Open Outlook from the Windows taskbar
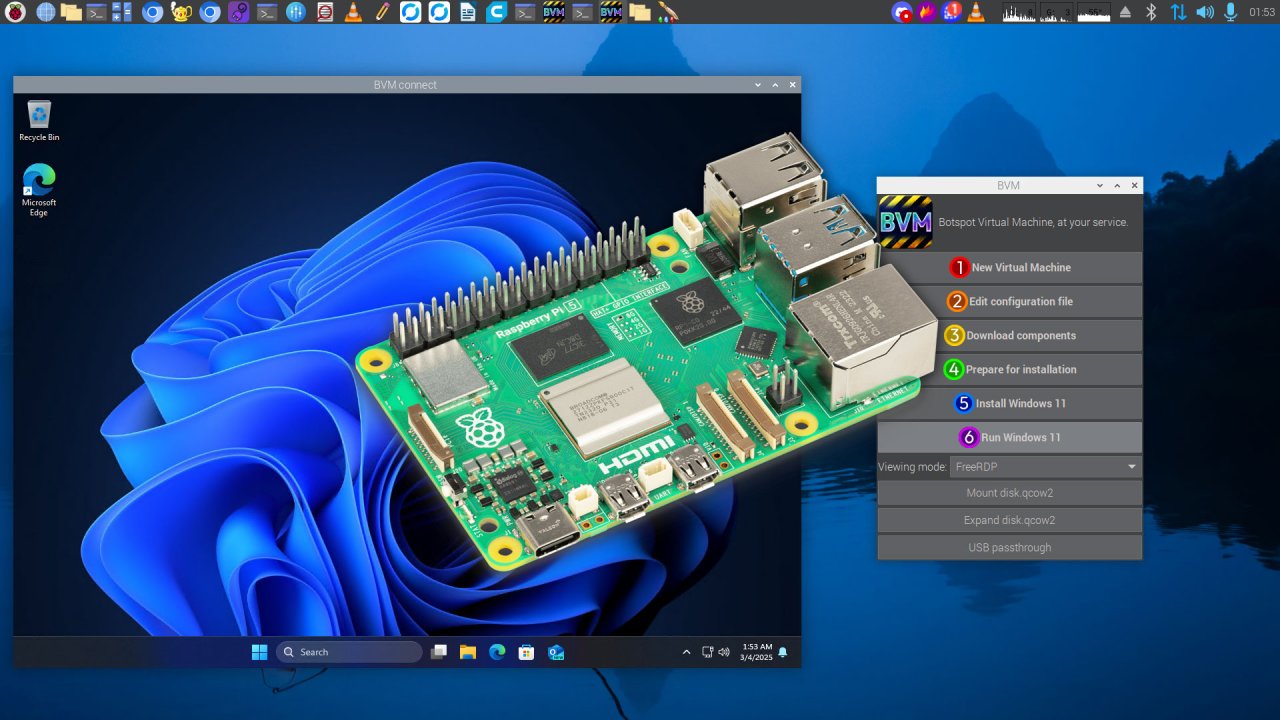 (556, 652)
